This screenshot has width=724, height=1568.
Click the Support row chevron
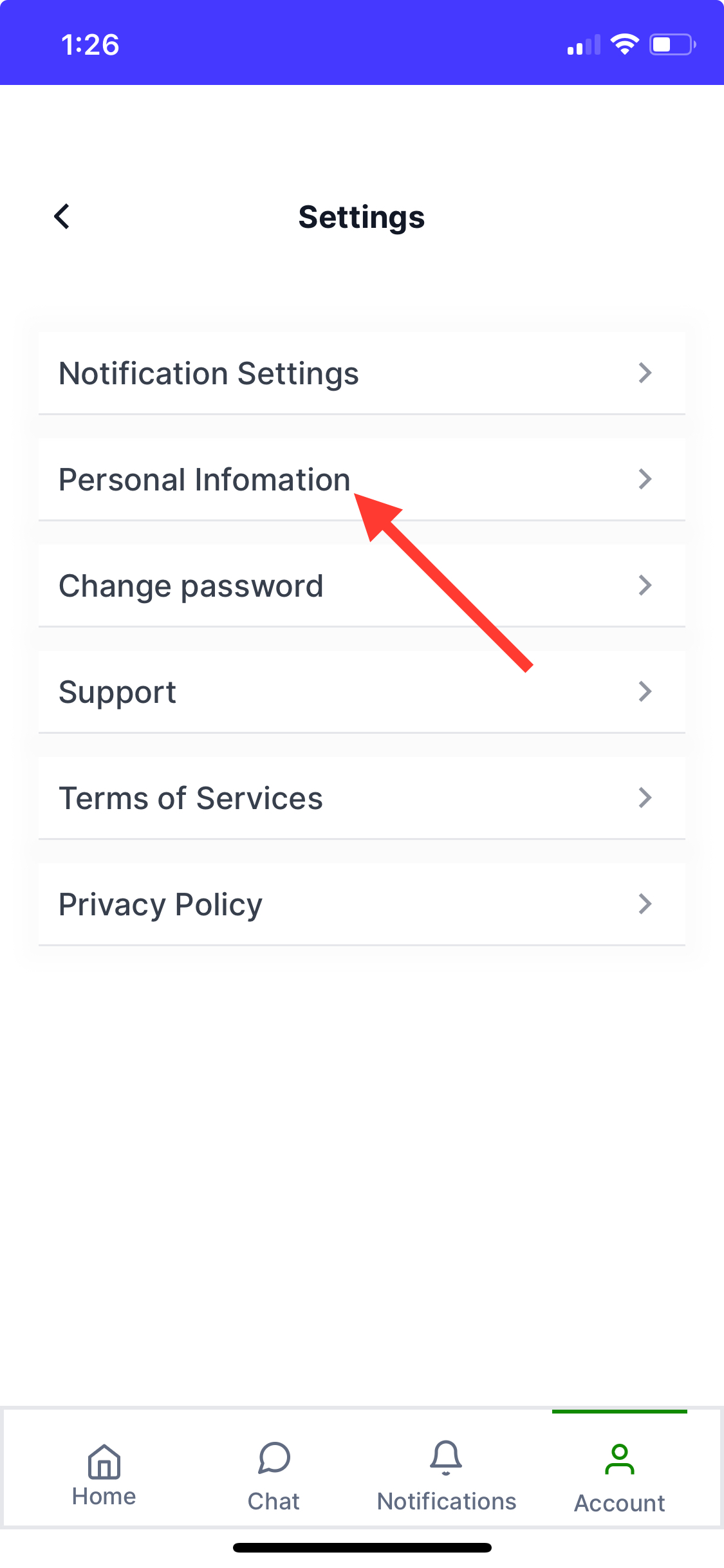pyautogui.click(x=645, y=691)
